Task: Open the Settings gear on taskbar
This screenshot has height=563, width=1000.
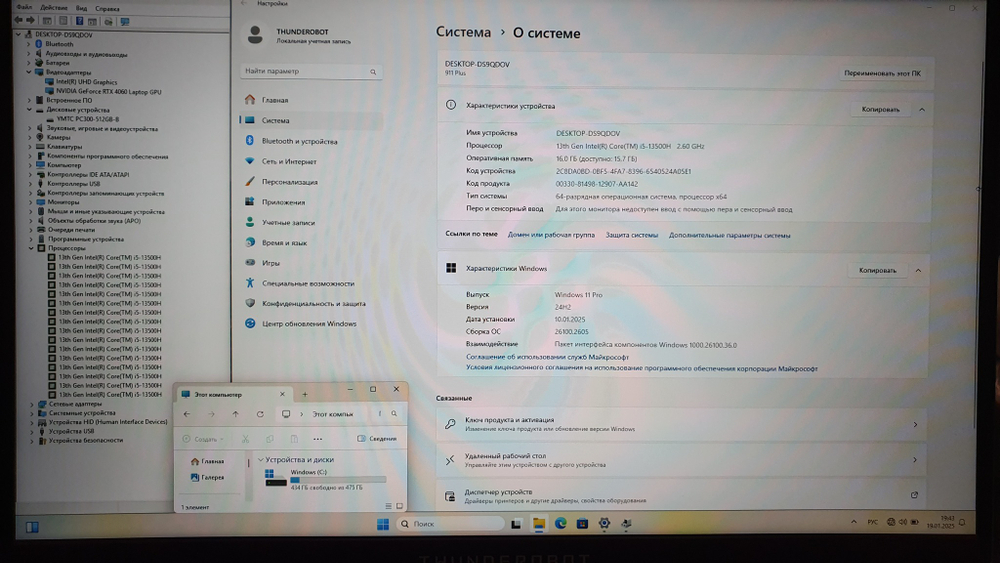Action: tap(604, 523)
